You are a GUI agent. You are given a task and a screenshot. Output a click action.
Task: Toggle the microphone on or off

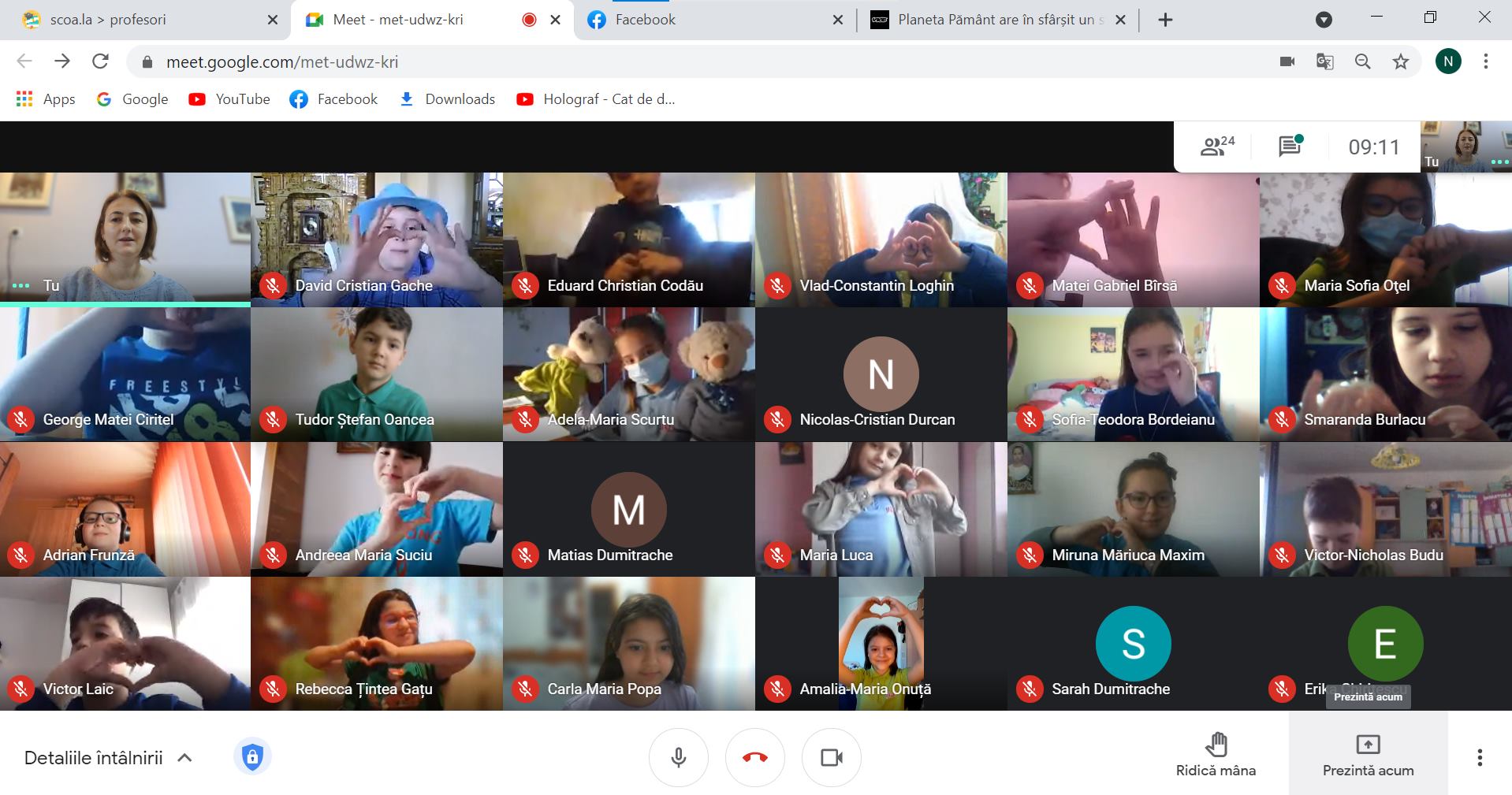pyautogui.click(x=678, y=758)
